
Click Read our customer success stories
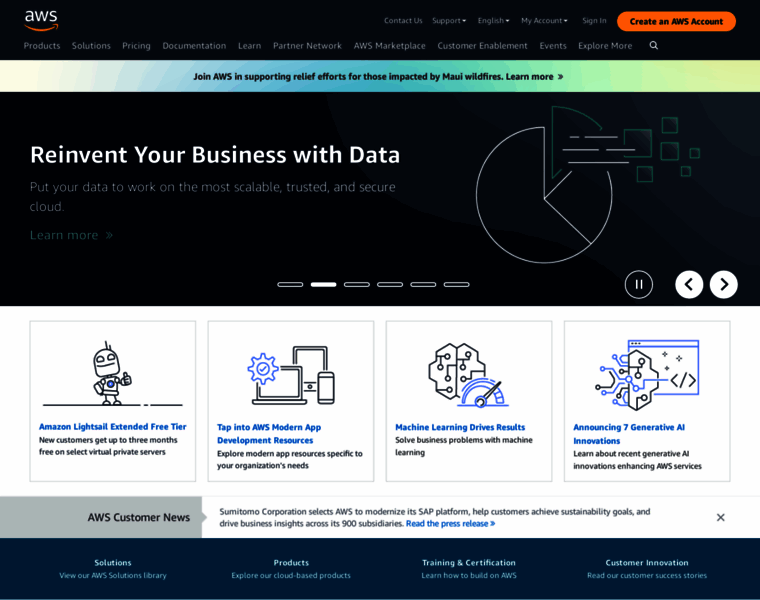tap(647, 576)
